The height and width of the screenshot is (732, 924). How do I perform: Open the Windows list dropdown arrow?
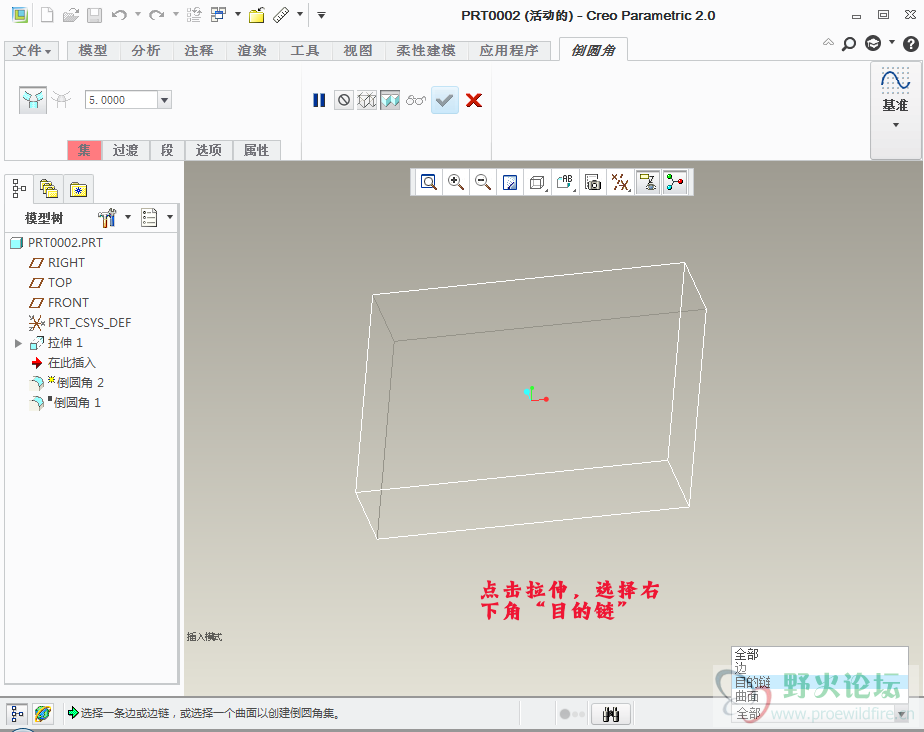pos(238,14)
